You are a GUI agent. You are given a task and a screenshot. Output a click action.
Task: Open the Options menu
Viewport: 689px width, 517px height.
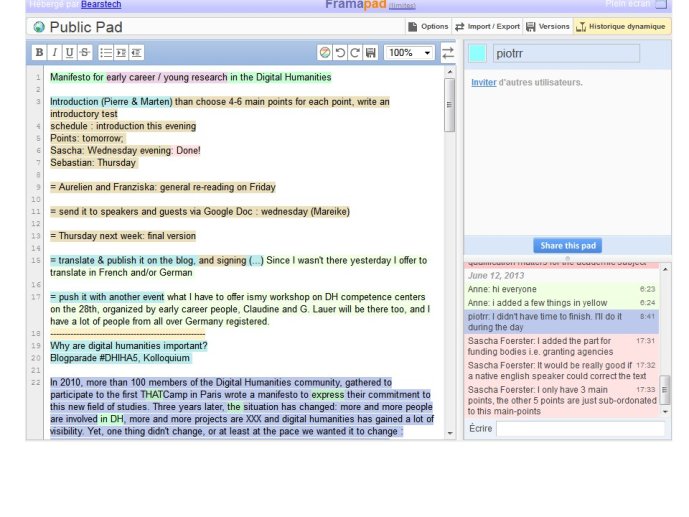pos(428,27)
